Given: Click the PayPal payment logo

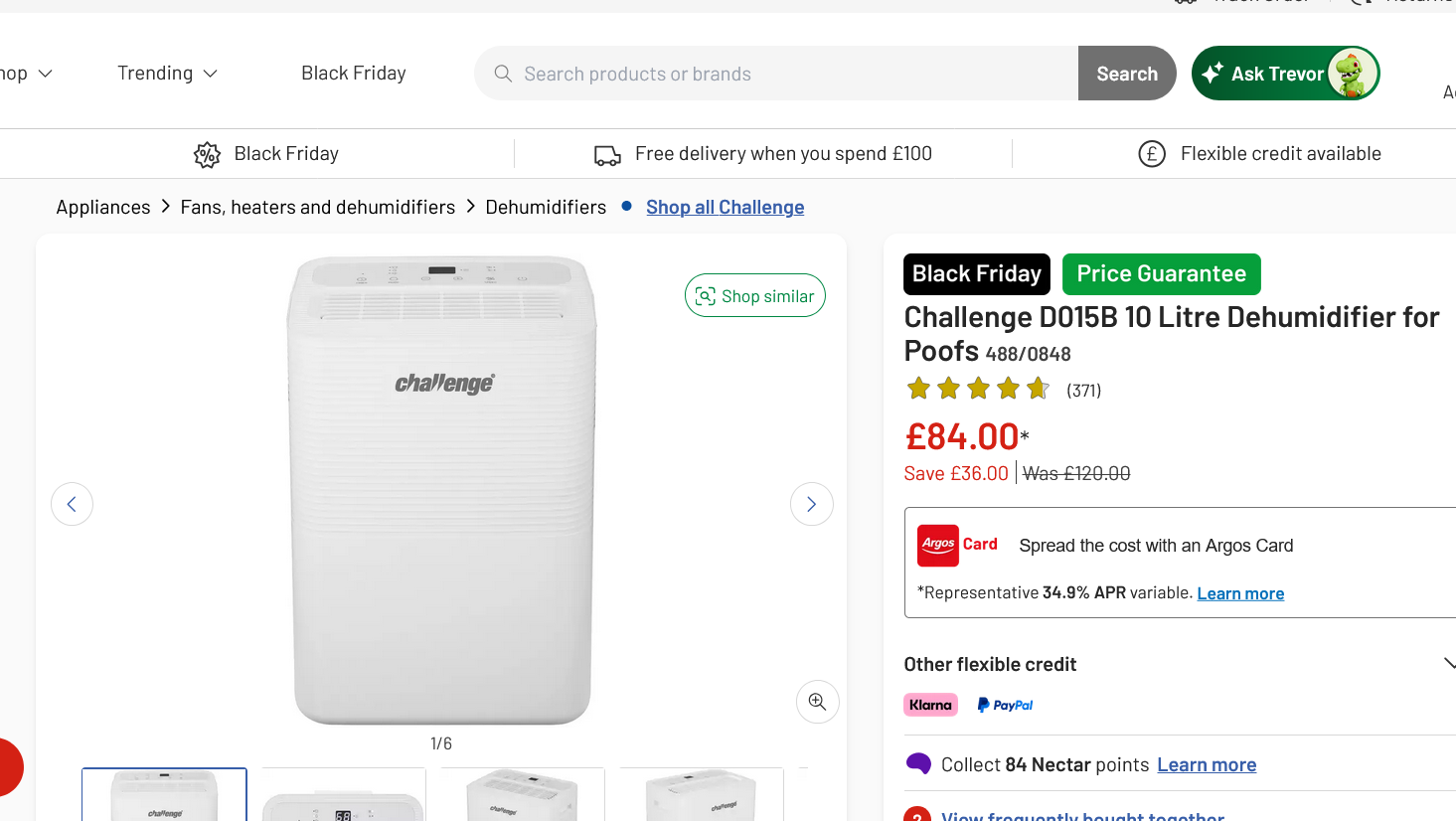Looking at the screenshot, I should point(1005,705).
